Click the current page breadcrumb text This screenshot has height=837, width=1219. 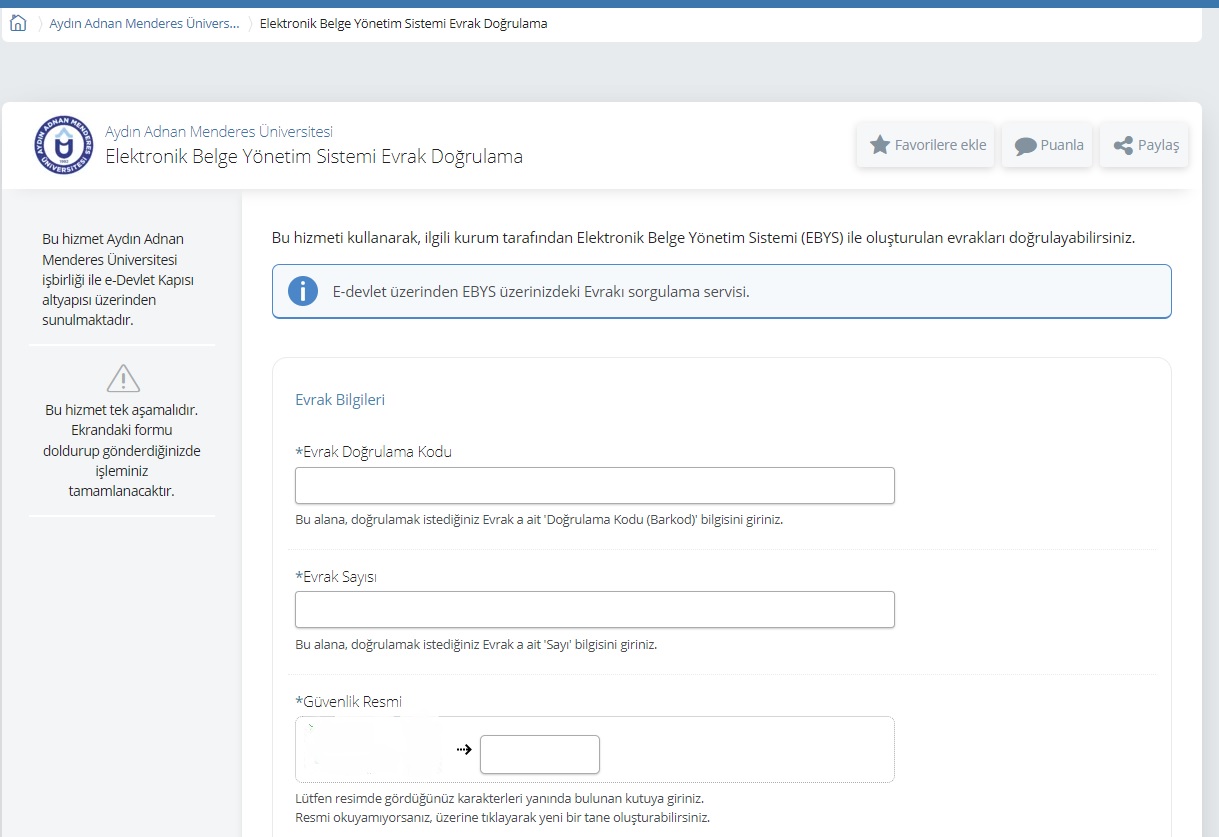tap(403, 24)
